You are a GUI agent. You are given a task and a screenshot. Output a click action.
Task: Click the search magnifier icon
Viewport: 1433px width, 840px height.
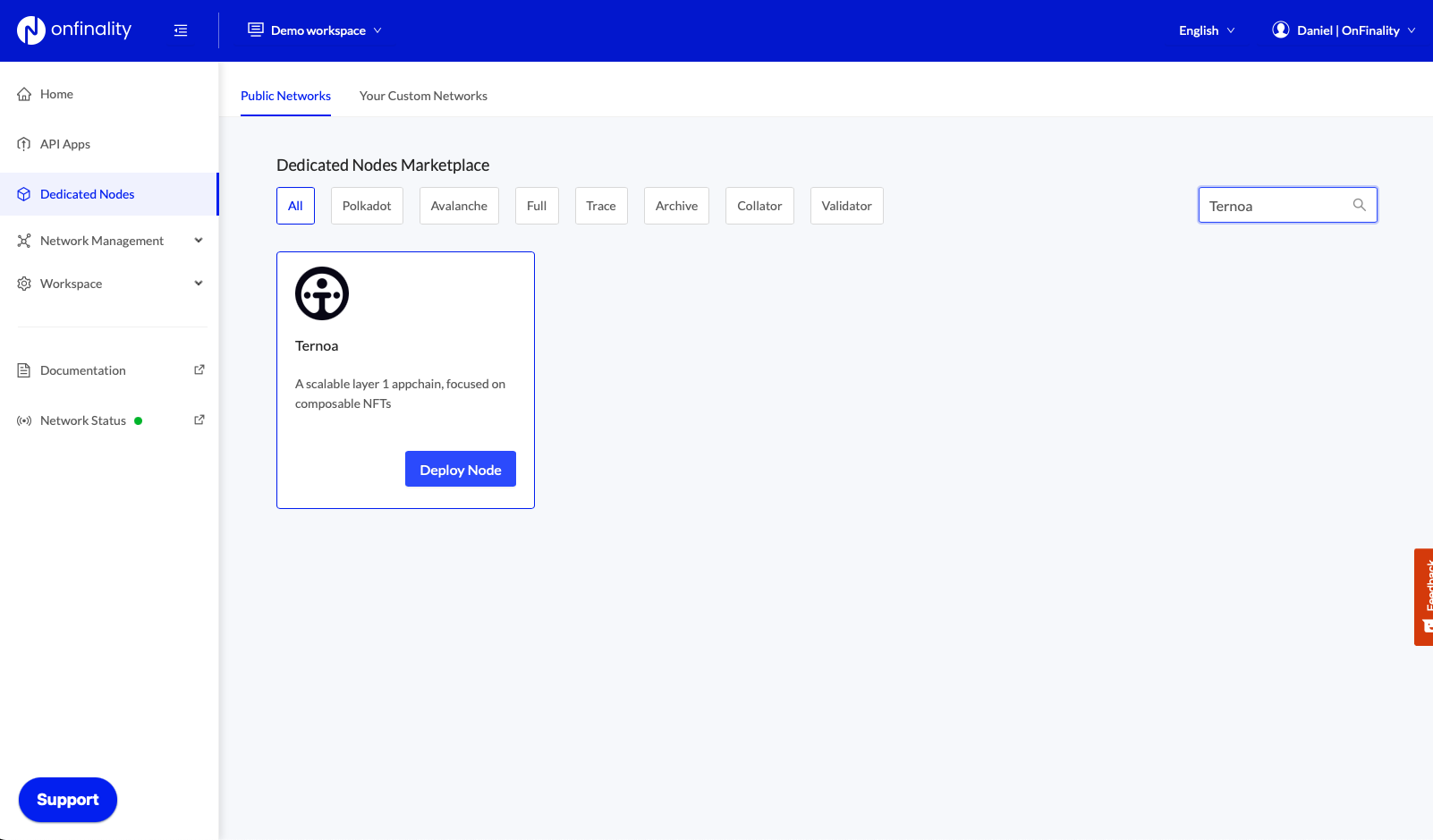[1359, 205]
